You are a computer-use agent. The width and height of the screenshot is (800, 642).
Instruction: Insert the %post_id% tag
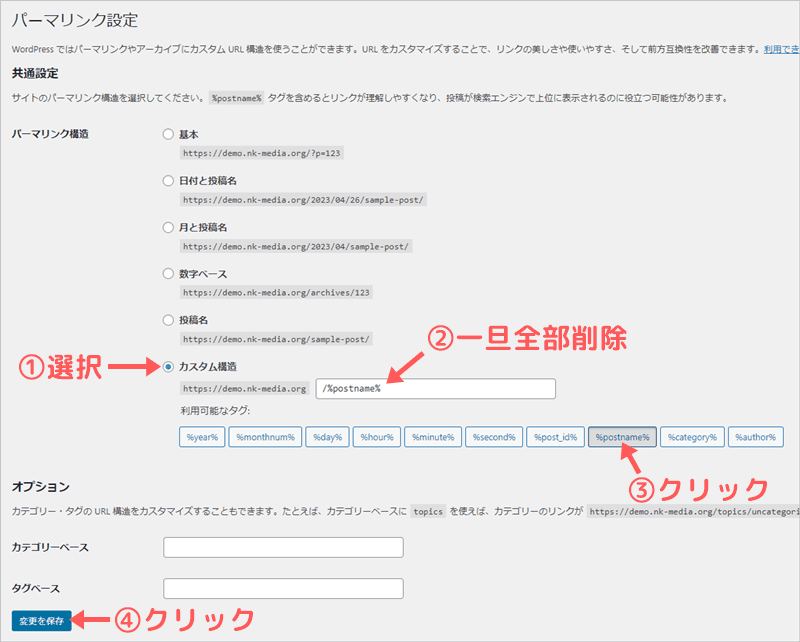pyautogui.click(x=555, y=437)
